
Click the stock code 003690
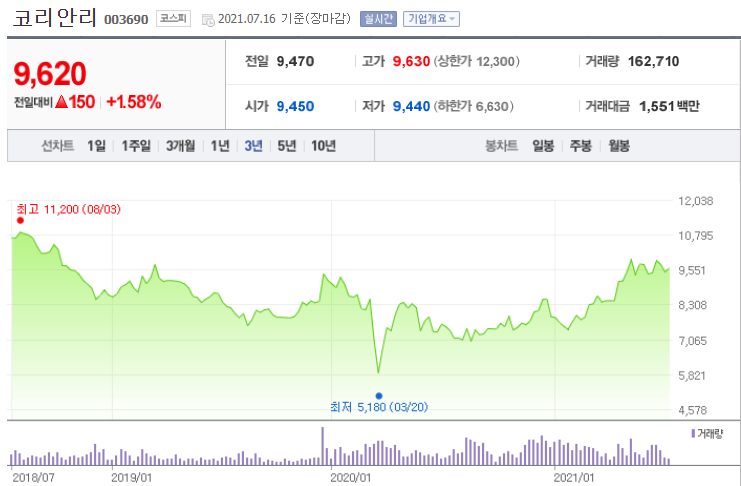(x=126, y=20)
